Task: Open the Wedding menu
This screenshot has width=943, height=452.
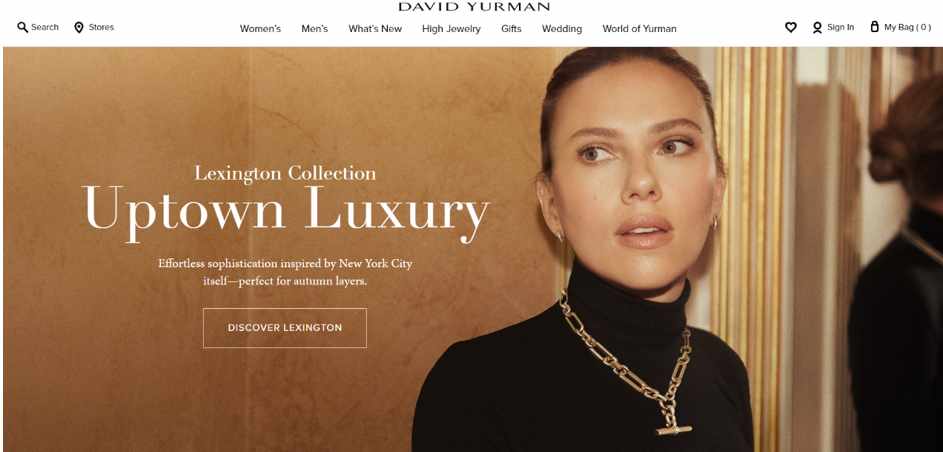Action: (x=562, y=28)
